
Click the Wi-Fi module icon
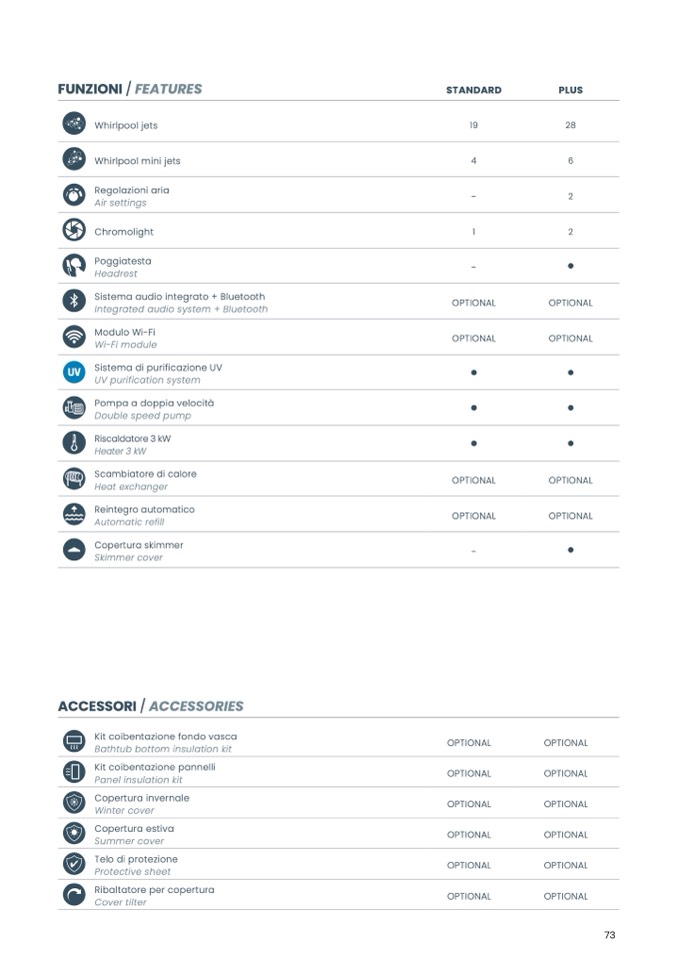[x=73, y=337]
